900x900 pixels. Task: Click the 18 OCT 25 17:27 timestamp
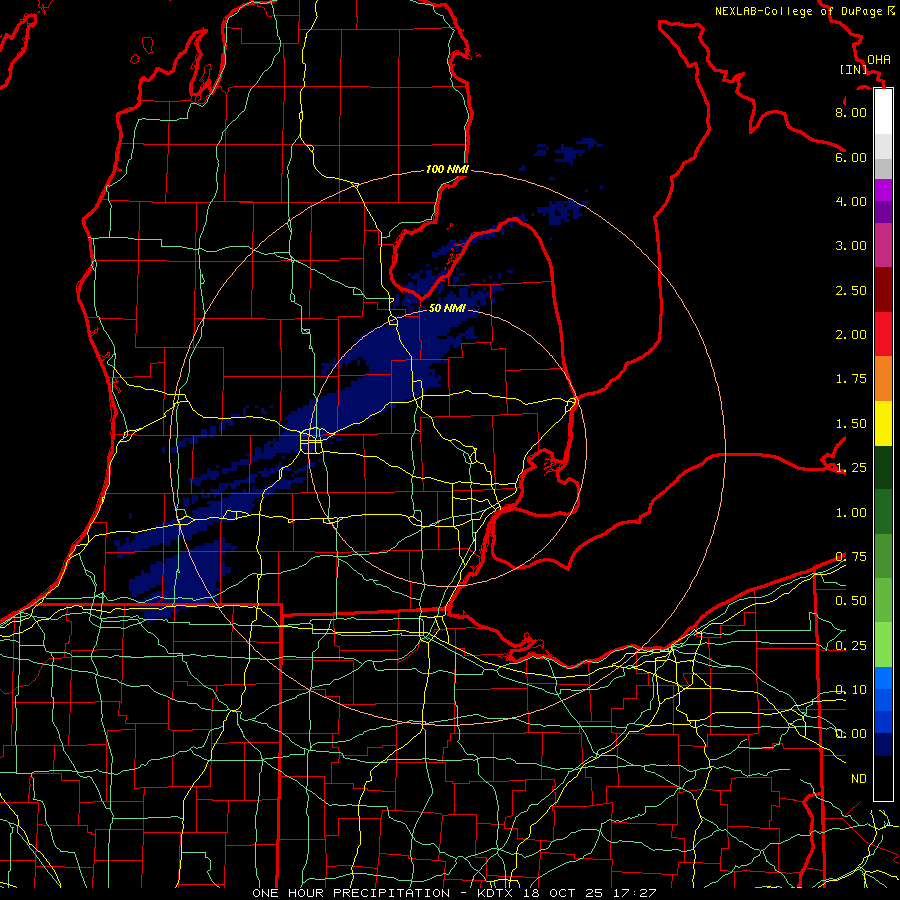[589, 893]
